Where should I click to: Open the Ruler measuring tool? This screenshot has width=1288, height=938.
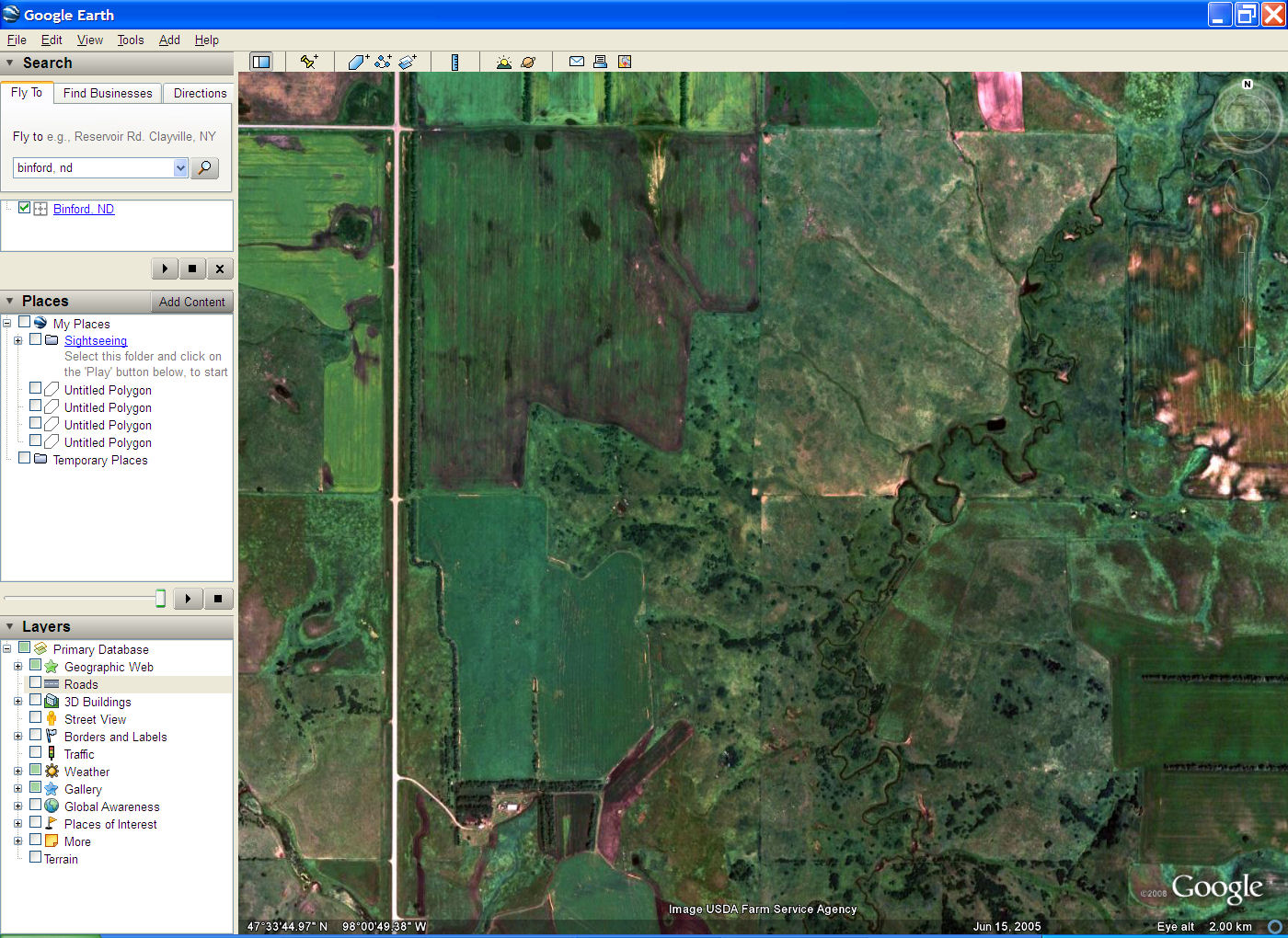pyautogui.click(x=454, y=62)
